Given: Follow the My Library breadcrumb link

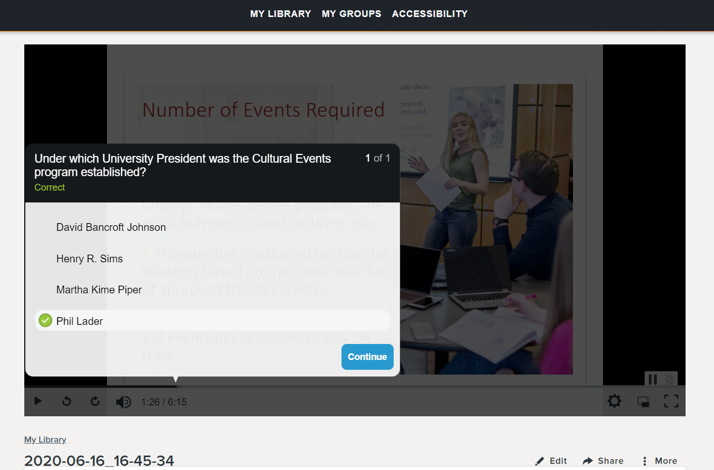Looking at the screenshot, I should [x=45, y=439].
